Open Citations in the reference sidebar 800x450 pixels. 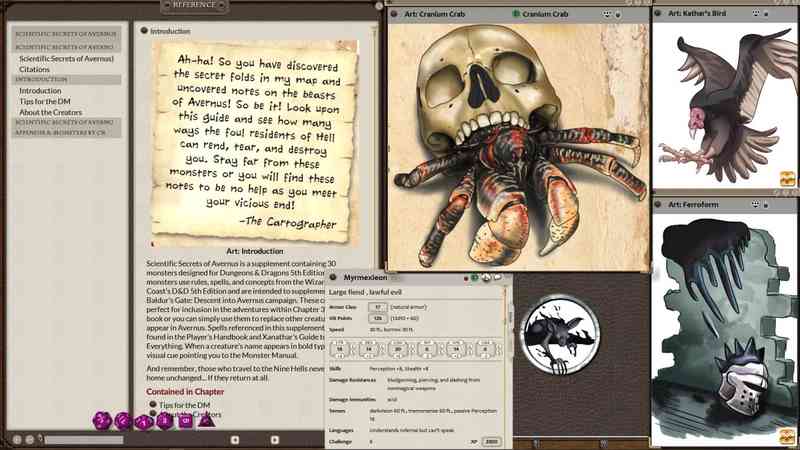[35, 69]
